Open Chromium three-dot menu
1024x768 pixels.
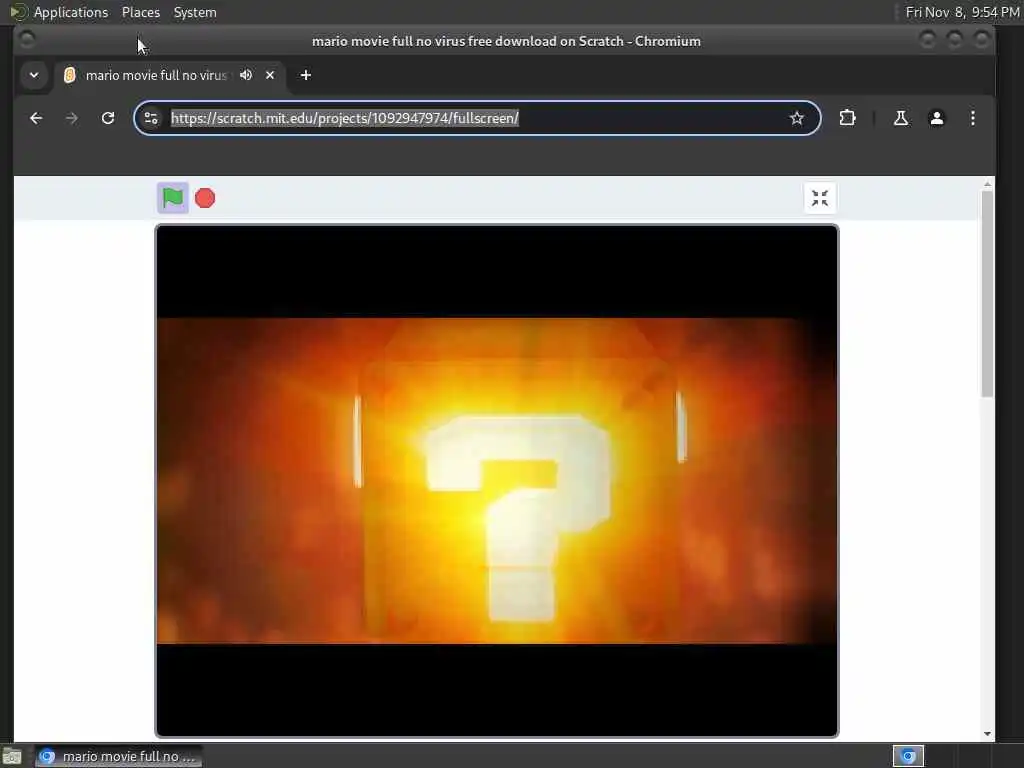click(x=972, y=118)
